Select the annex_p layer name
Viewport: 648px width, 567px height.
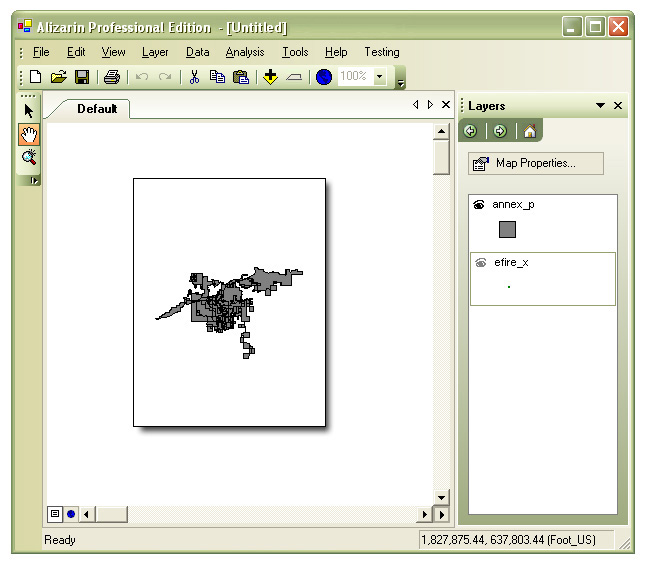pyautogui.click(x=513, y=205)
